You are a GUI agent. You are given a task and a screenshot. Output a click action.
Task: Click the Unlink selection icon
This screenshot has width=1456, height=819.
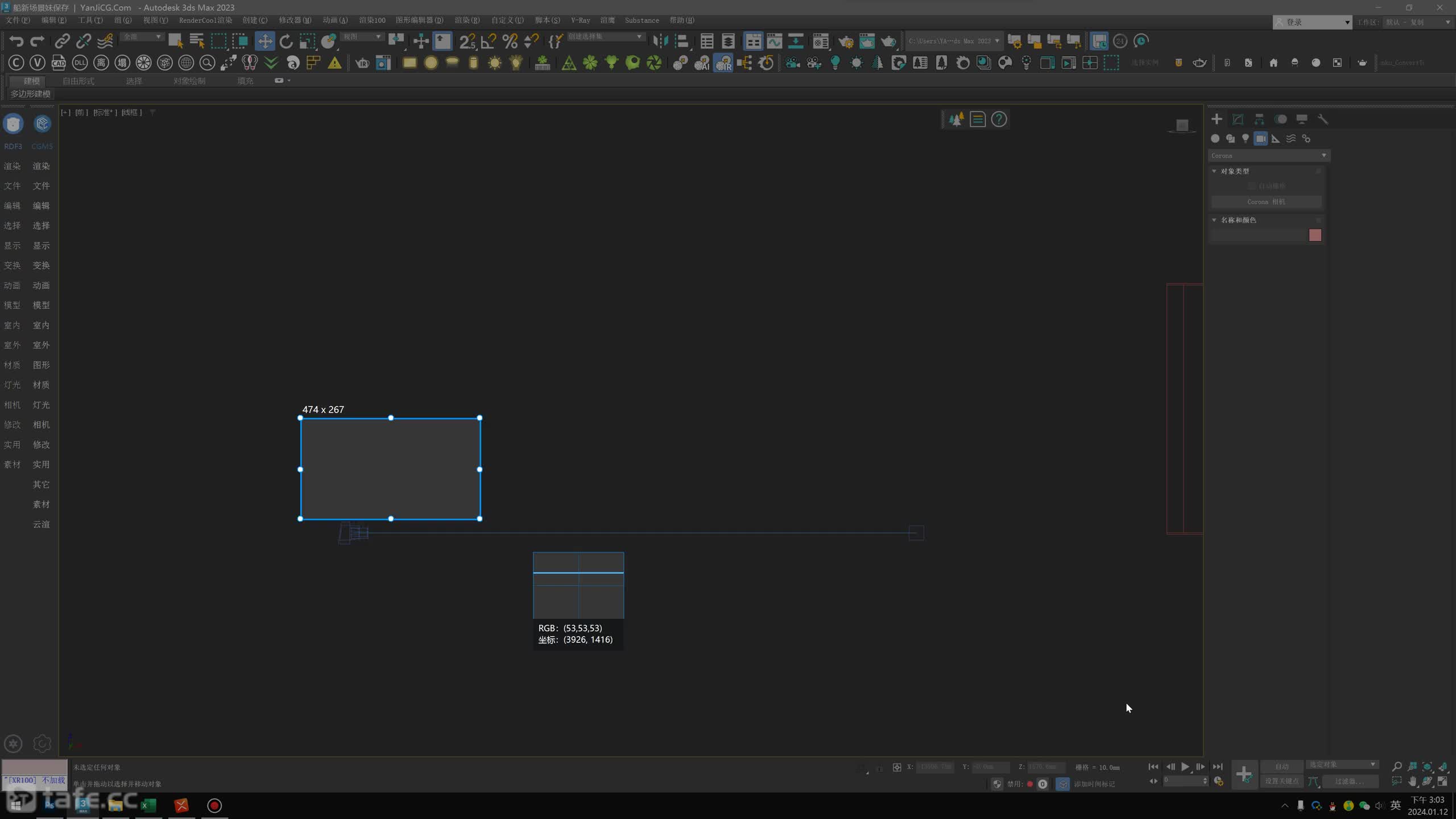(x=84, y=41)
